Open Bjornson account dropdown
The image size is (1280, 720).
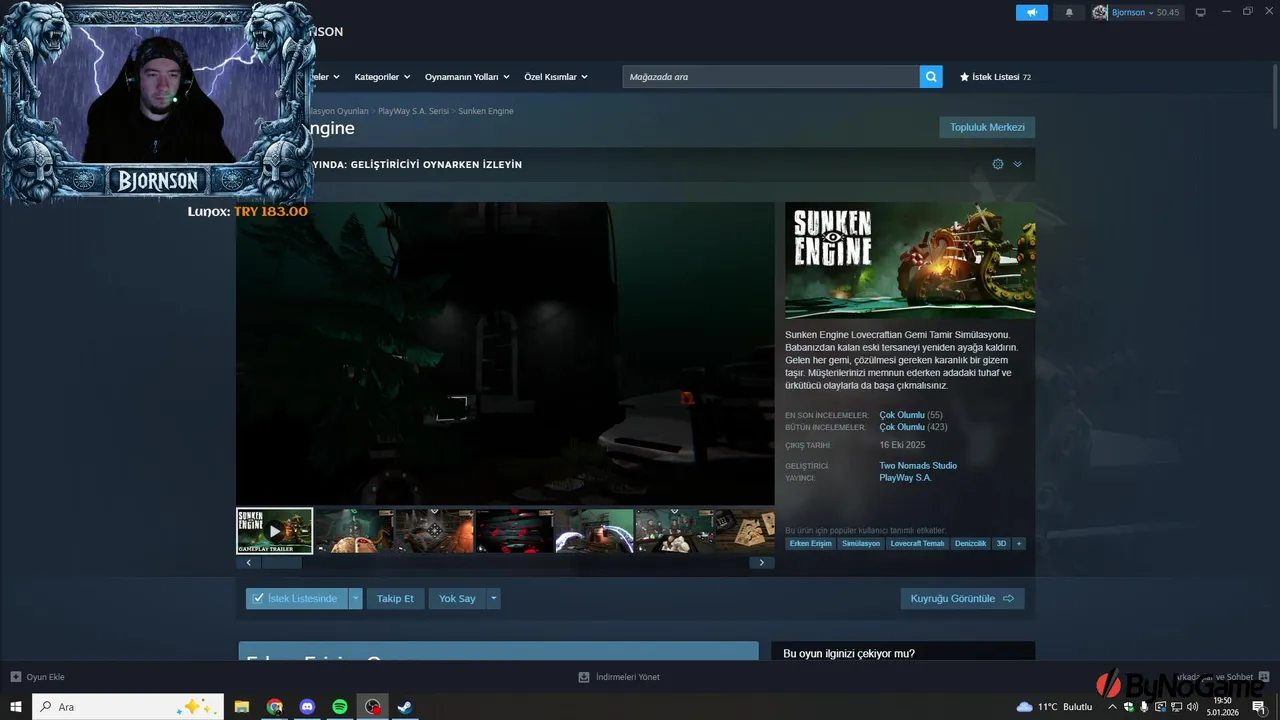pyautogui.click(x=1136, y=12)
